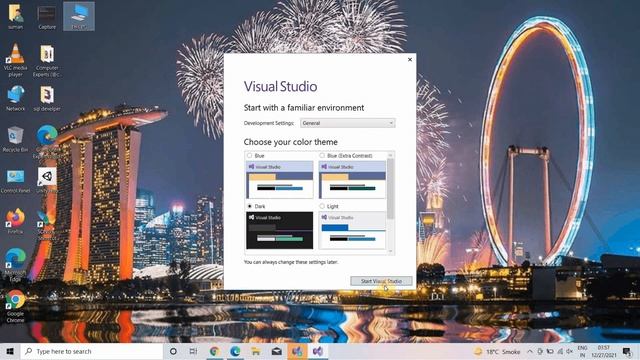
Task: Launch the Unity Hub desktop shortcut
Action: pyautogui.click(x=47, y=180)
